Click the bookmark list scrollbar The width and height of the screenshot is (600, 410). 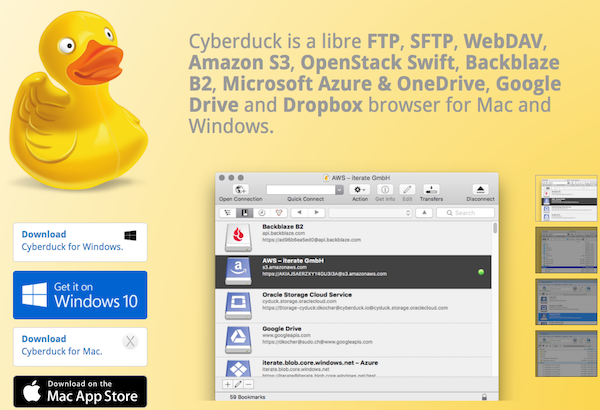point(495,228)
